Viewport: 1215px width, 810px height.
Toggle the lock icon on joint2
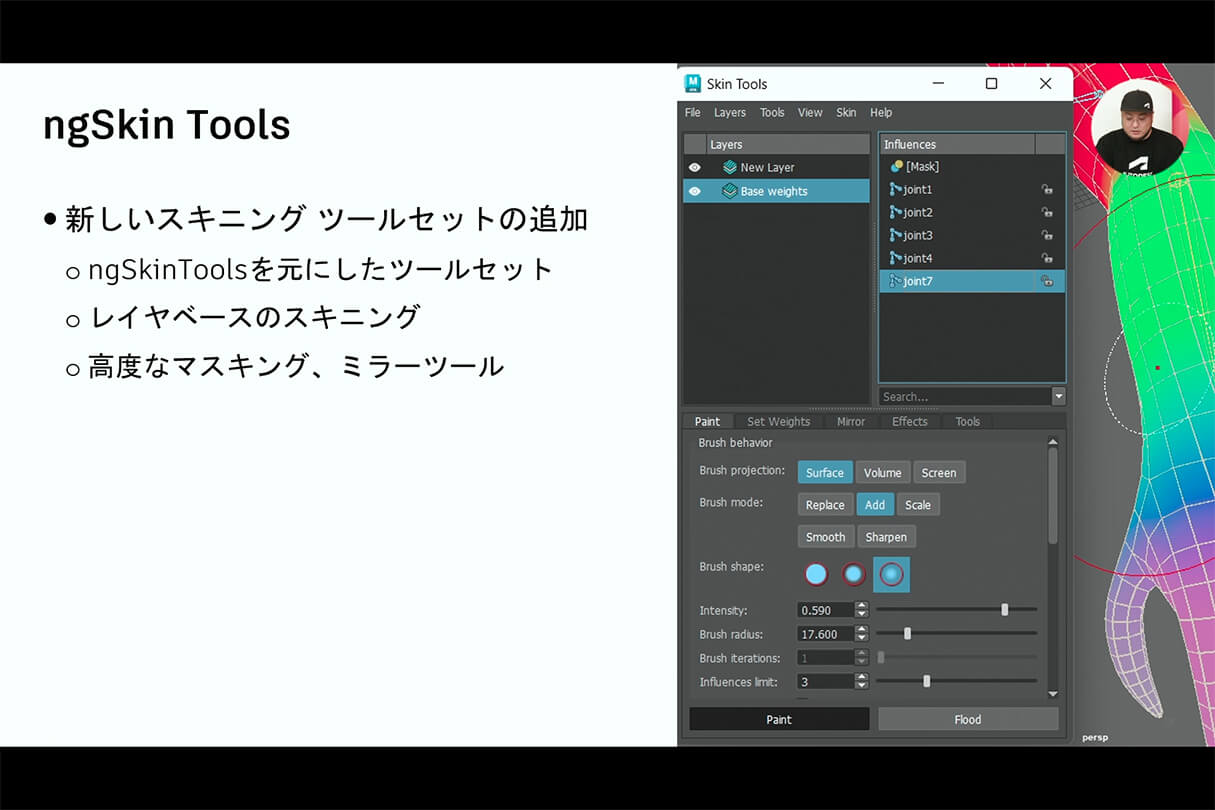click(1047, 213)
